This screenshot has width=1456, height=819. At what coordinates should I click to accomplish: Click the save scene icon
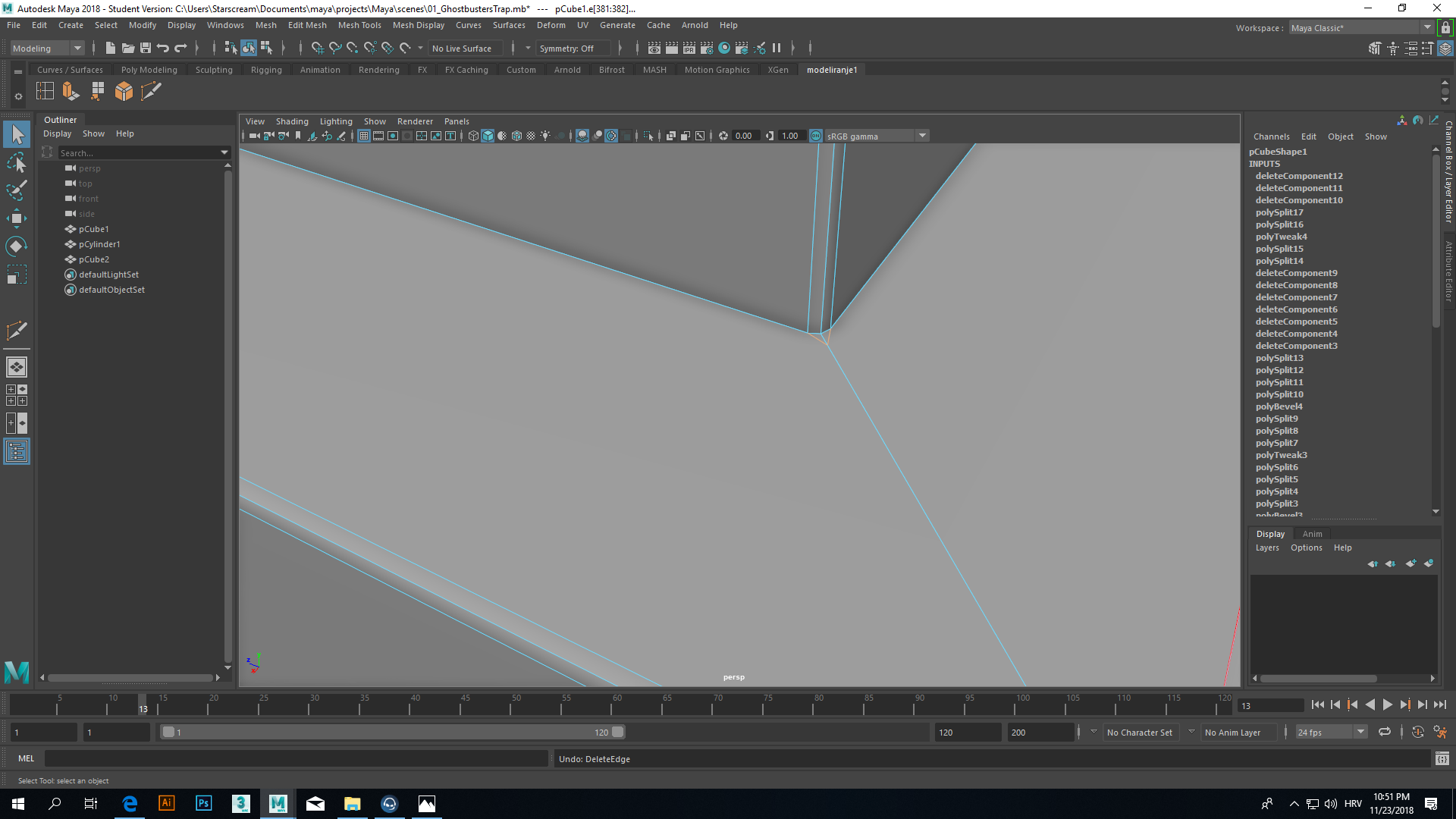tap(146, 48)
